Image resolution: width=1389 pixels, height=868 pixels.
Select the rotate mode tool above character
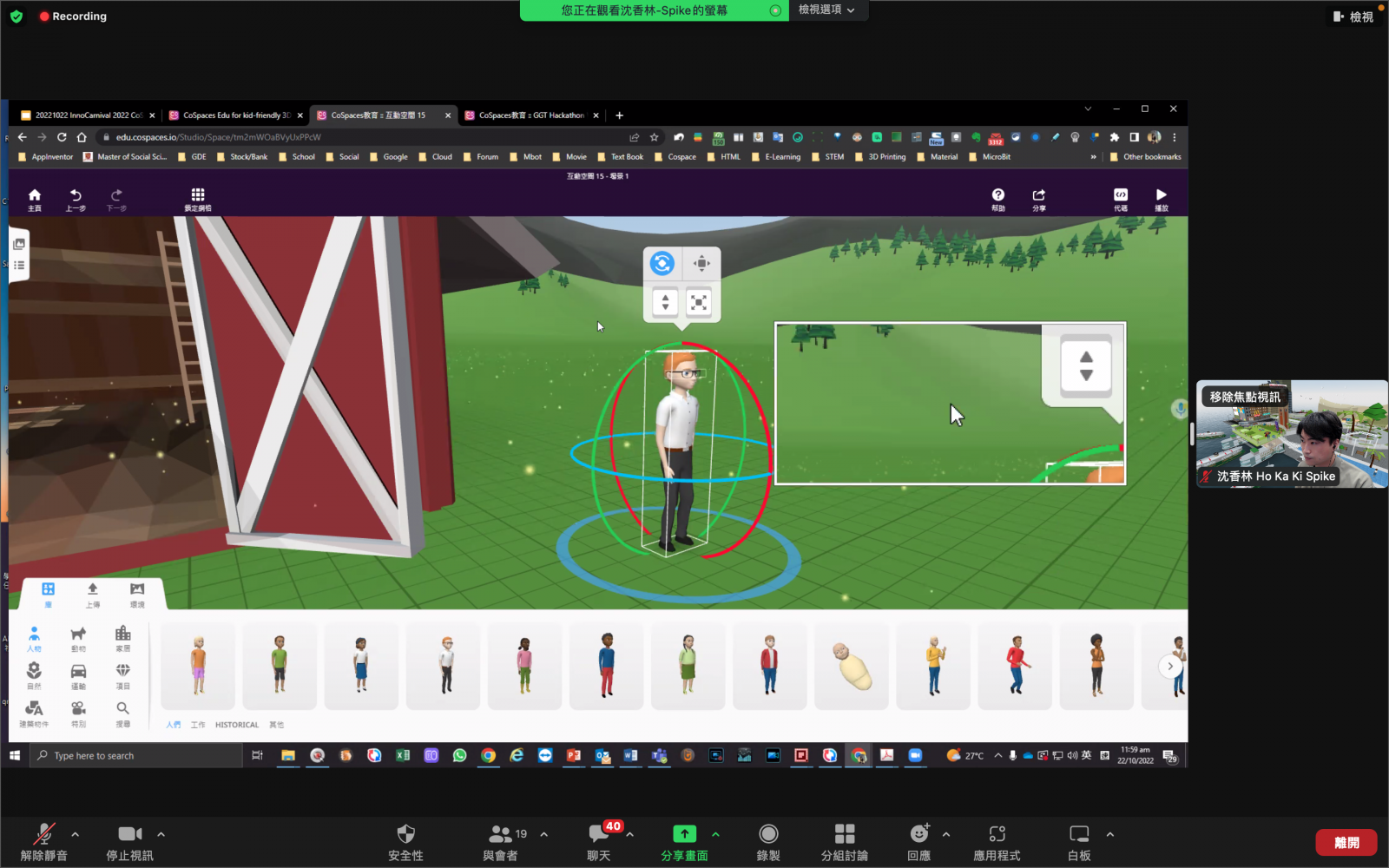pyautogui.click(x=662, y=263)
